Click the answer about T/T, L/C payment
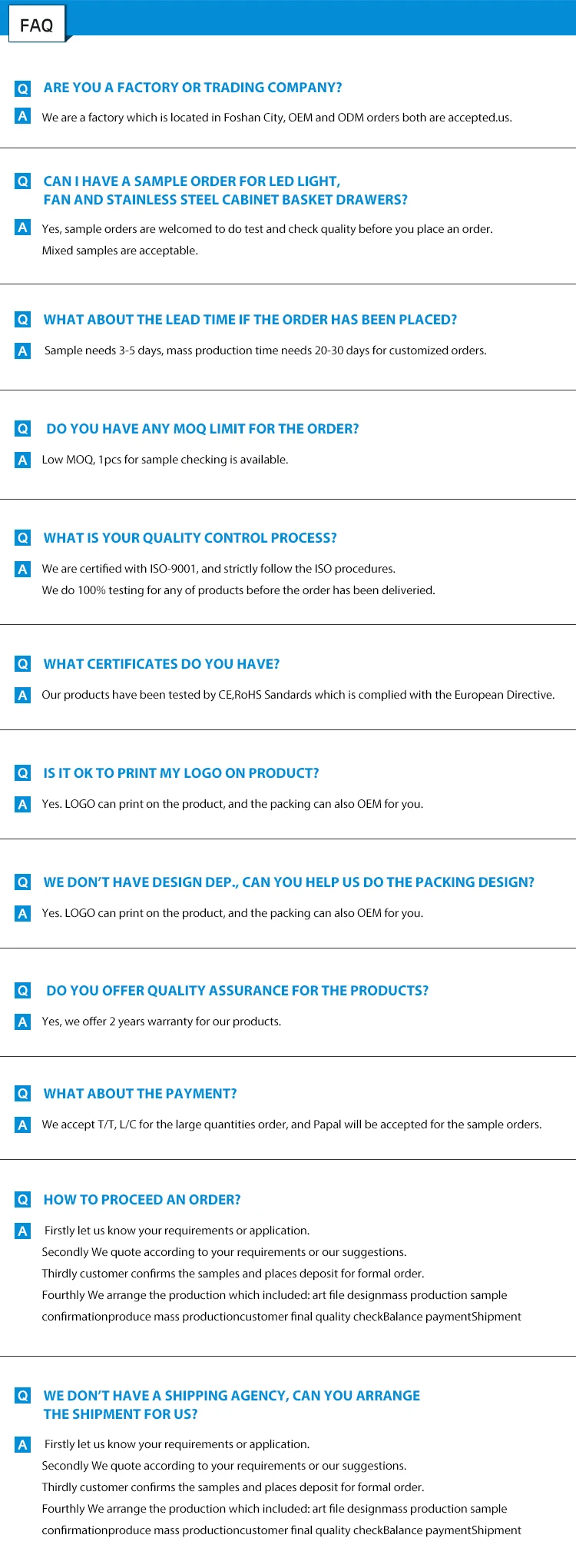The width and height of the screenshot is (576, 1568). pyautogui.click(x=292, y=1125)
